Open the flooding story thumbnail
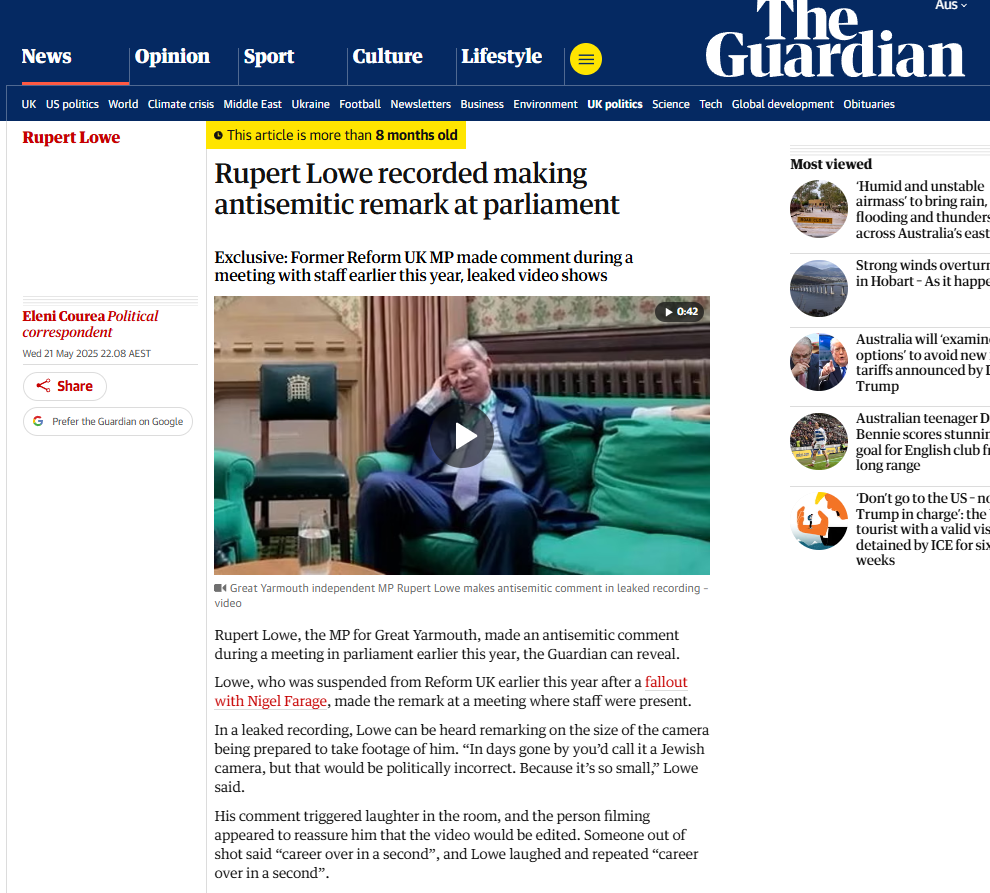Screen dimensions: 990x893 coord(818,209)
